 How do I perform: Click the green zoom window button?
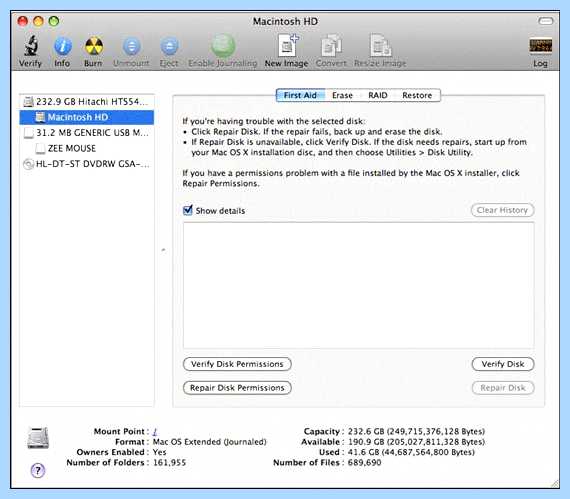[54, 21]
